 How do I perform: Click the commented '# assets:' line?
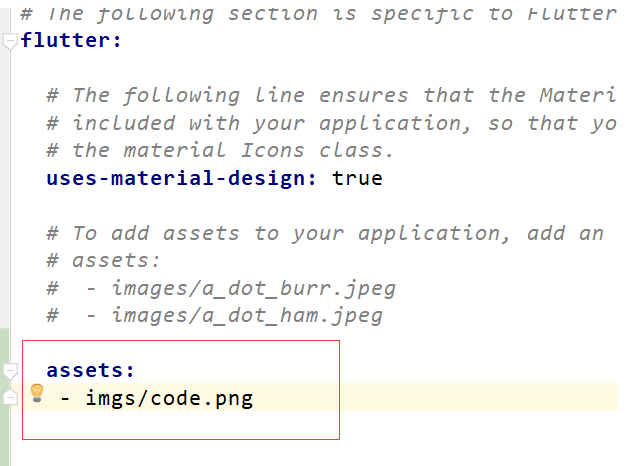click(103, 260)
